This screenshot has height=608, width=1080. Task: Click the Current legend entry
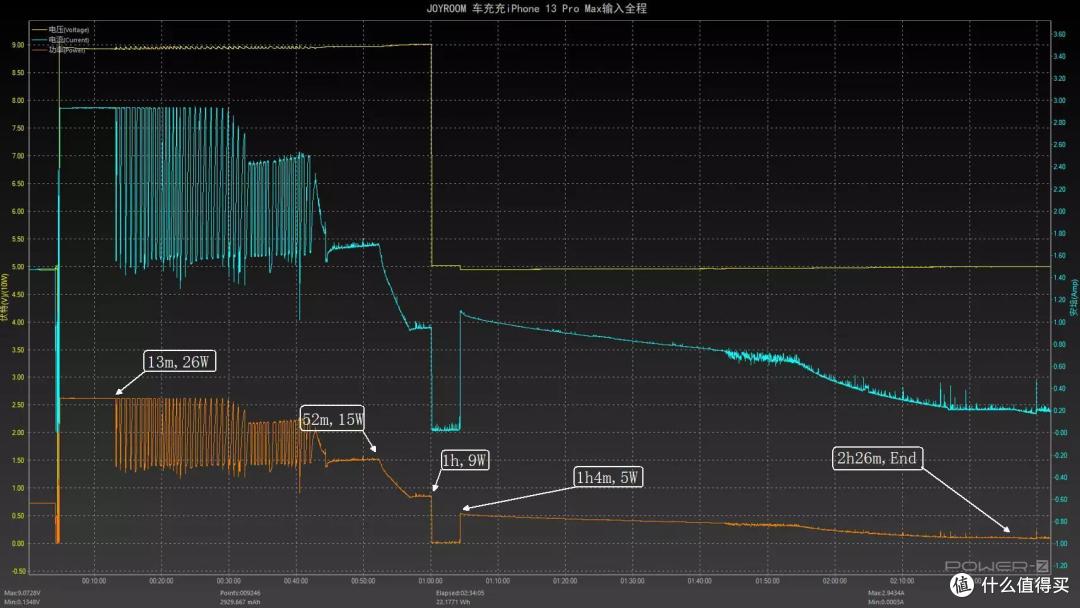coord(61,40)
